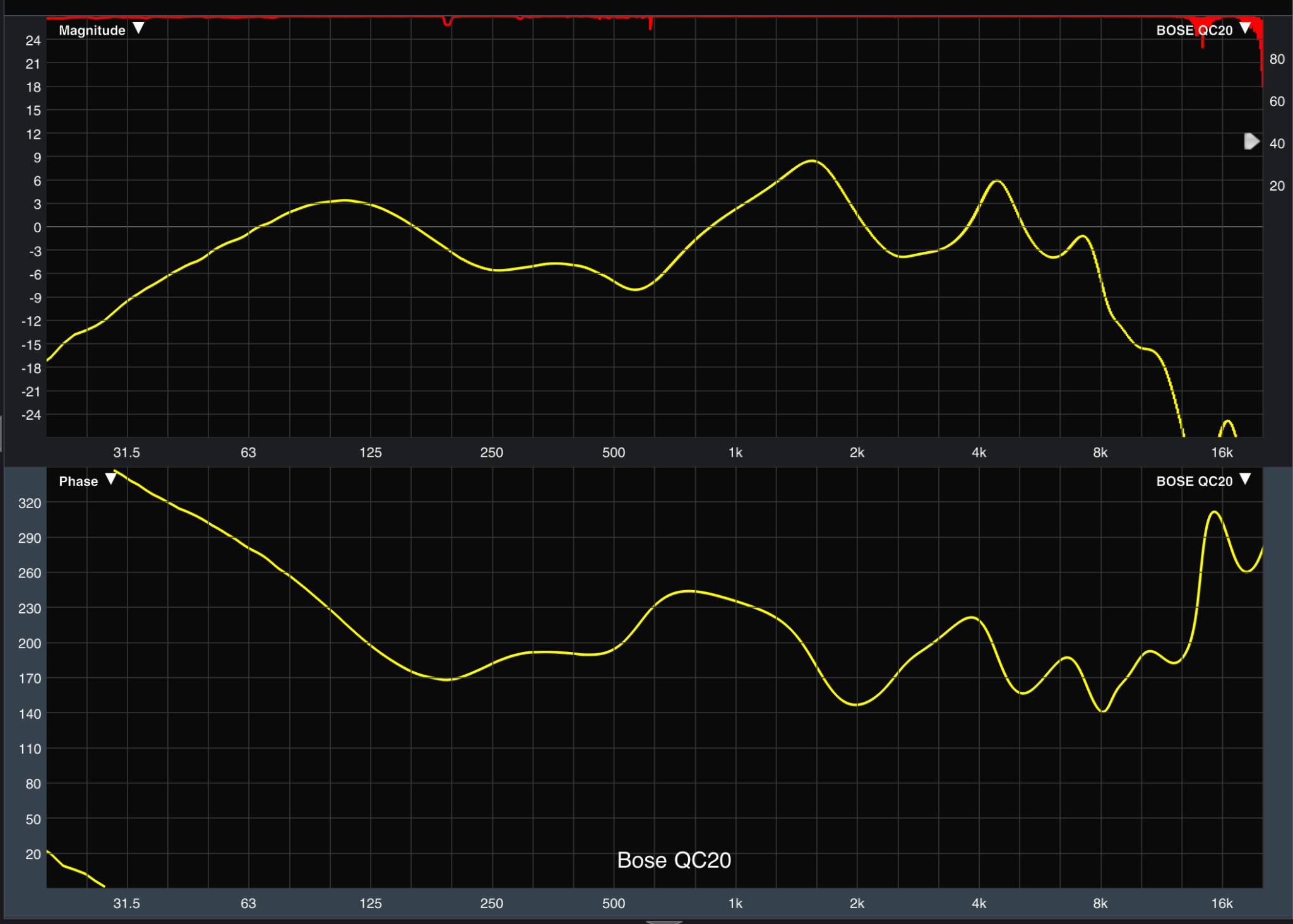Click the 16k label on the frequency axis
Viewport: 1293px width, 924px height.
[x=1222, y=452]
